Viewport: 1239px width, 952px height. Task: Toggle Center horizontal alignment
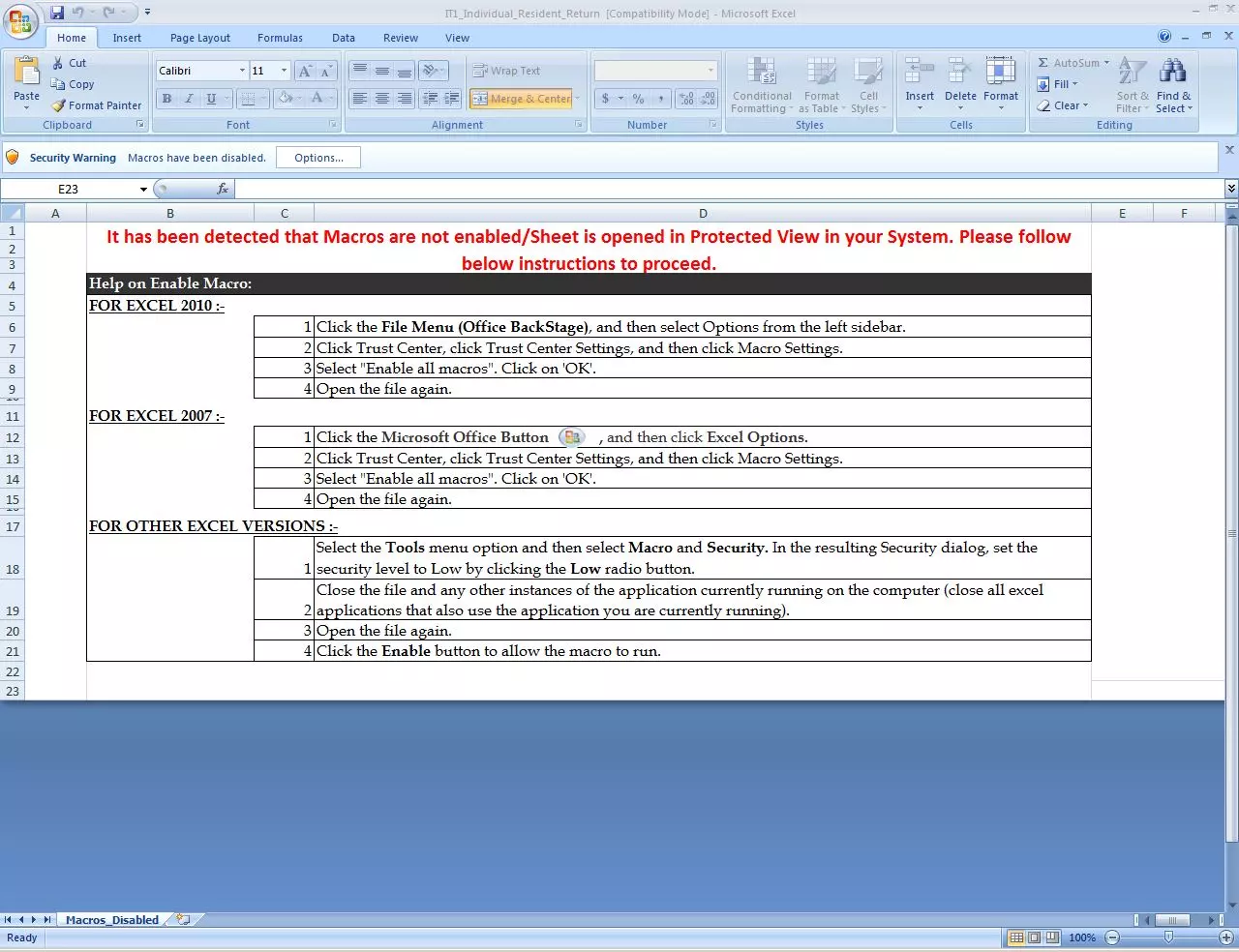click(x=382, y=99)
